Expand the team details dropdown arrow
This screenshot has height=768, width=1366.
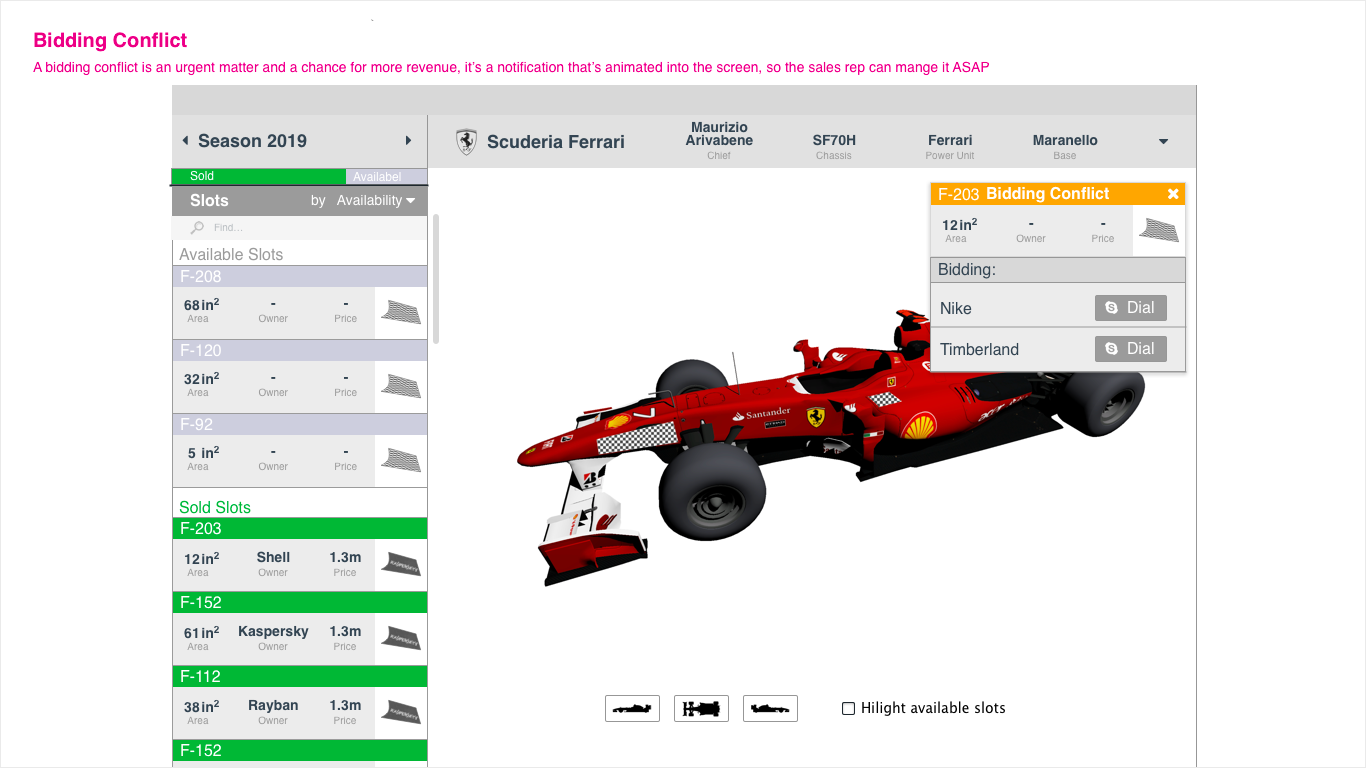(x=1163, y=142)
